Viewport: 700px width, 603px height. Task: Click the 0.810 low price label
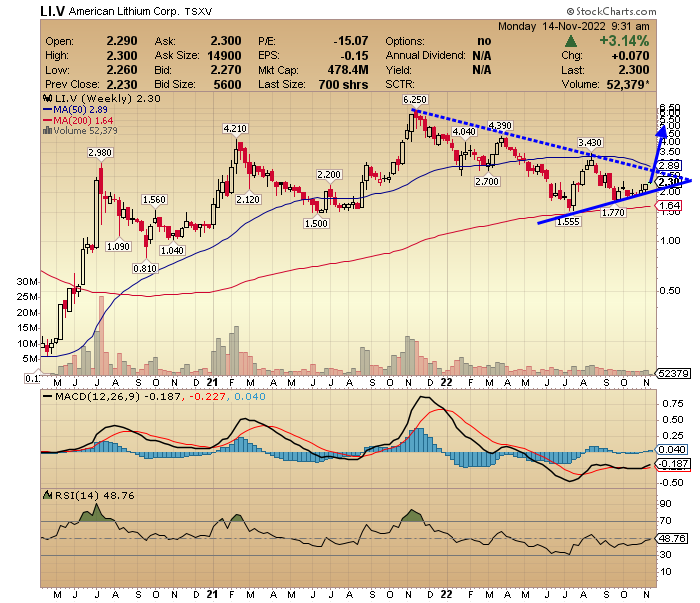(145, 269)
